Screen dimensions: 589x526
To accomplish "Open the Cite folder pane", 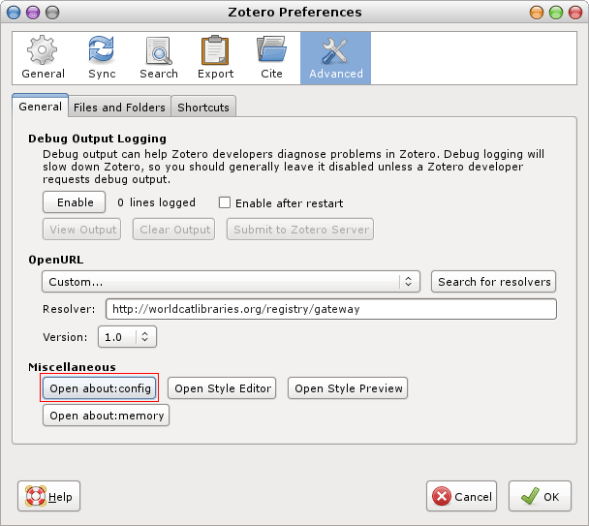I will [x=271, y=58].
